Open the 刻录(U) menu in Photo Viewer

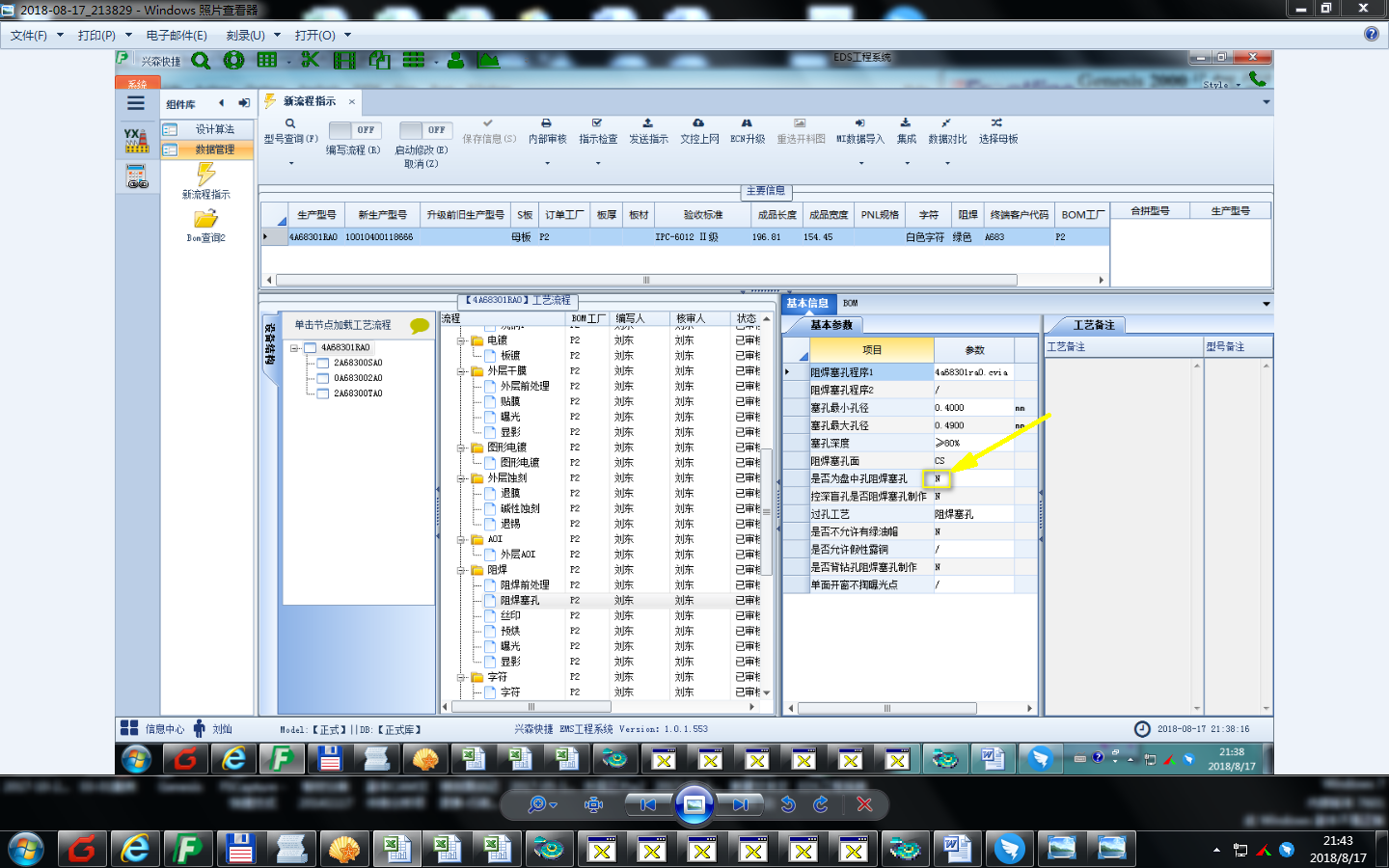[x=253, y=35]
